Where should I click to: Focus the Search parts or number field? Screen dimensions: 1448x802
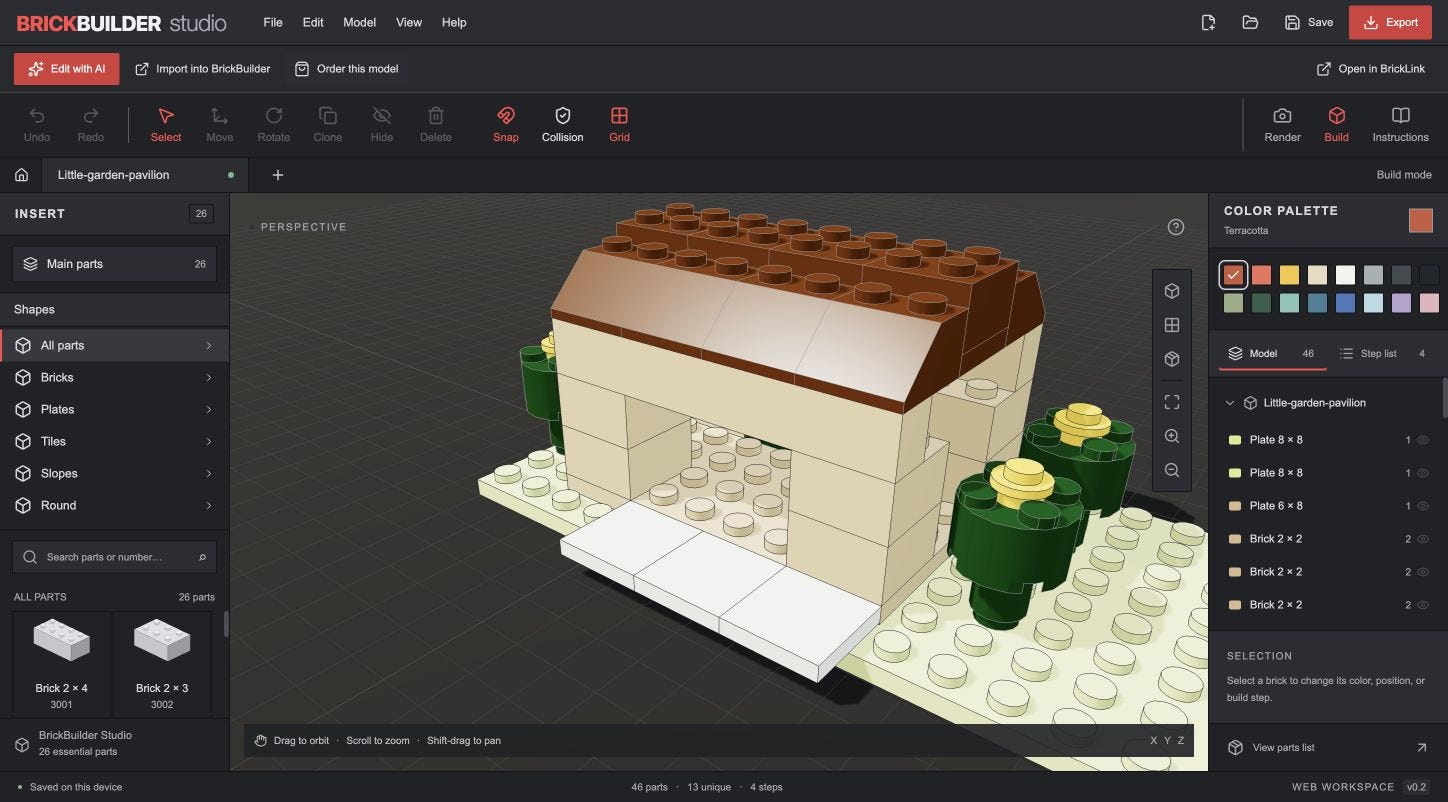click(115, 557)
